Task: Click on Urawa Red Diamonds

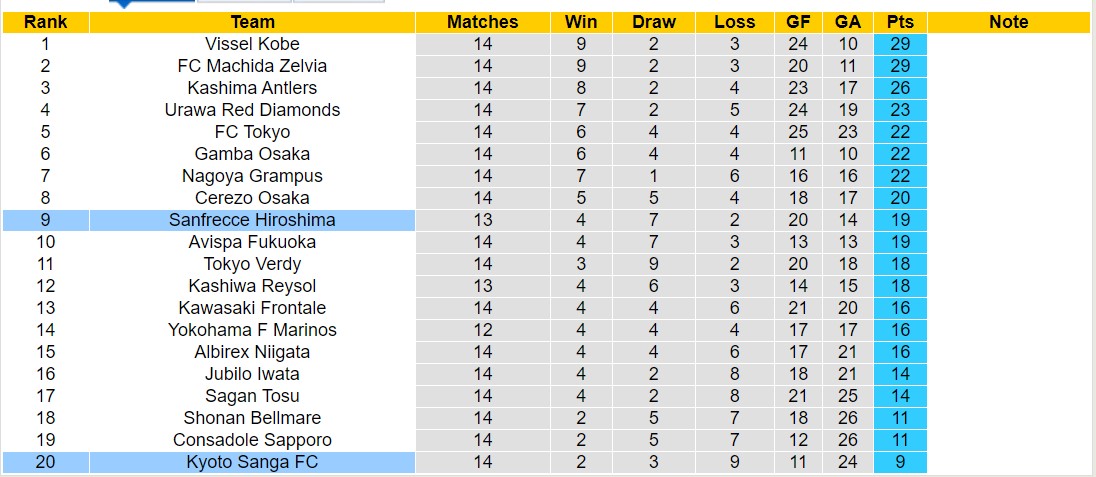Action: (x=252, y=110)
